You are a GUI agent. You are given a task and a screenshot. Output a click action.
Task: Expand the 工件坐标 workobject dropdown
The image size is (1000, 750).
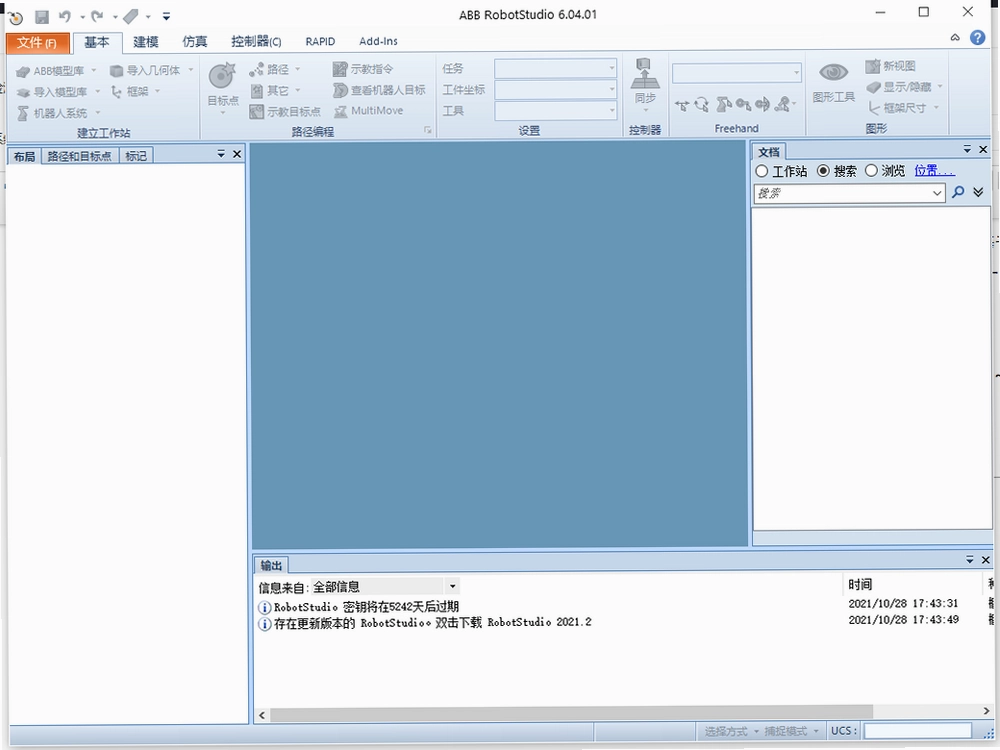[x=611, y=89]
